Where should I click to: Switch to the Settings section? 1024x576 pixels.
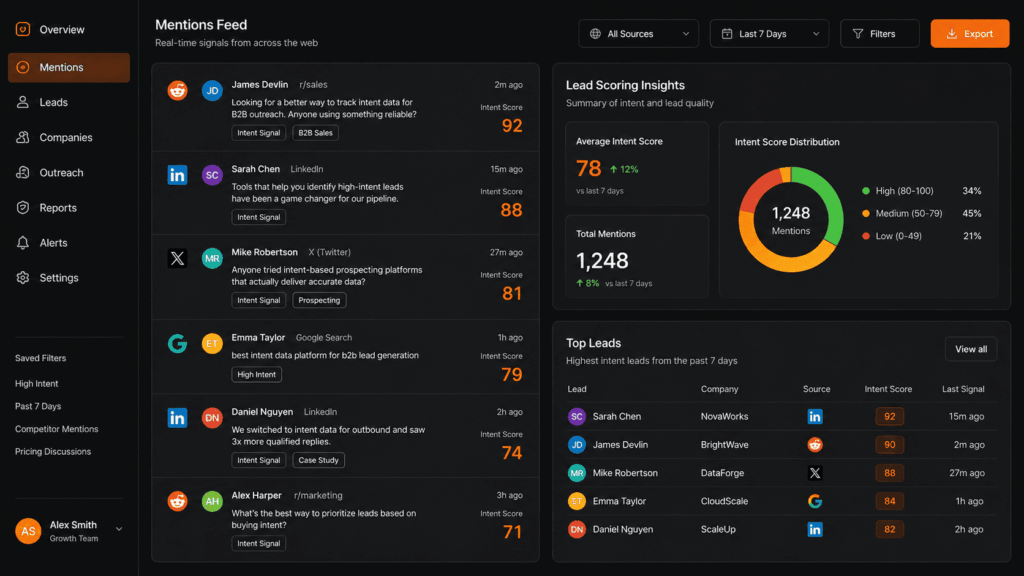[x=22, y=278]
